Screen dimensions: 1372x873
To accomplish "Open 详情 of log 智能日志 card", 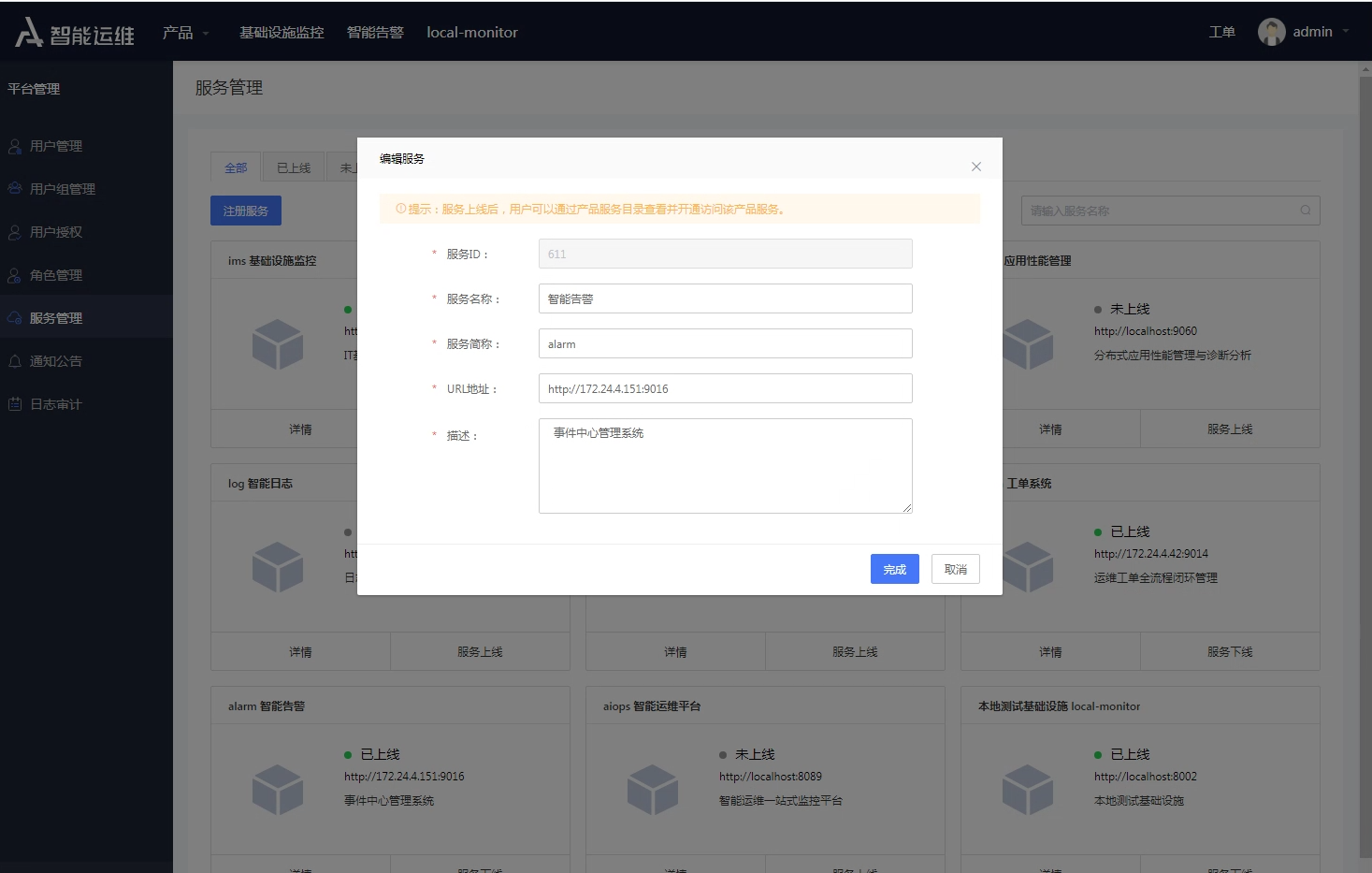I will (x=300, y=652).
